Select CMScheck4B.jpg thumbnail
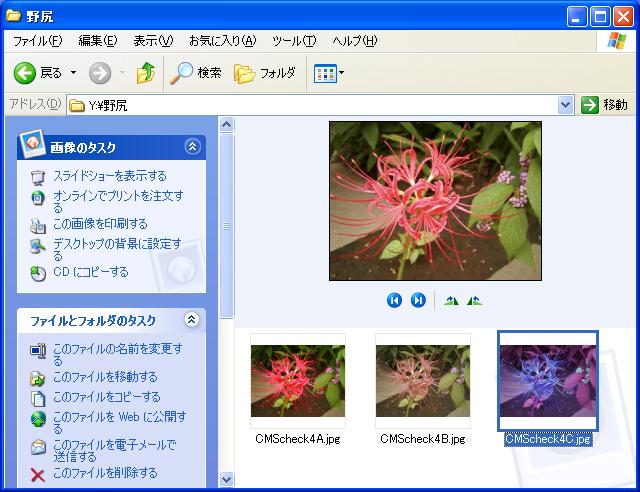Image resolution: width=640 pixels, height=492 pixels. 423,381
